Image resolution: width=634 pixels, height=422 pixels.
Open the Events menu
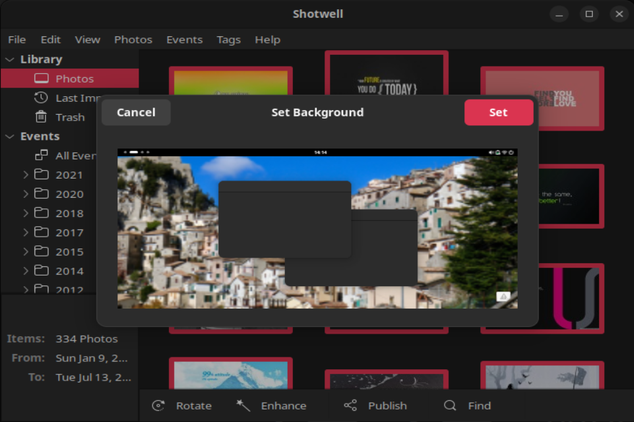184,40
